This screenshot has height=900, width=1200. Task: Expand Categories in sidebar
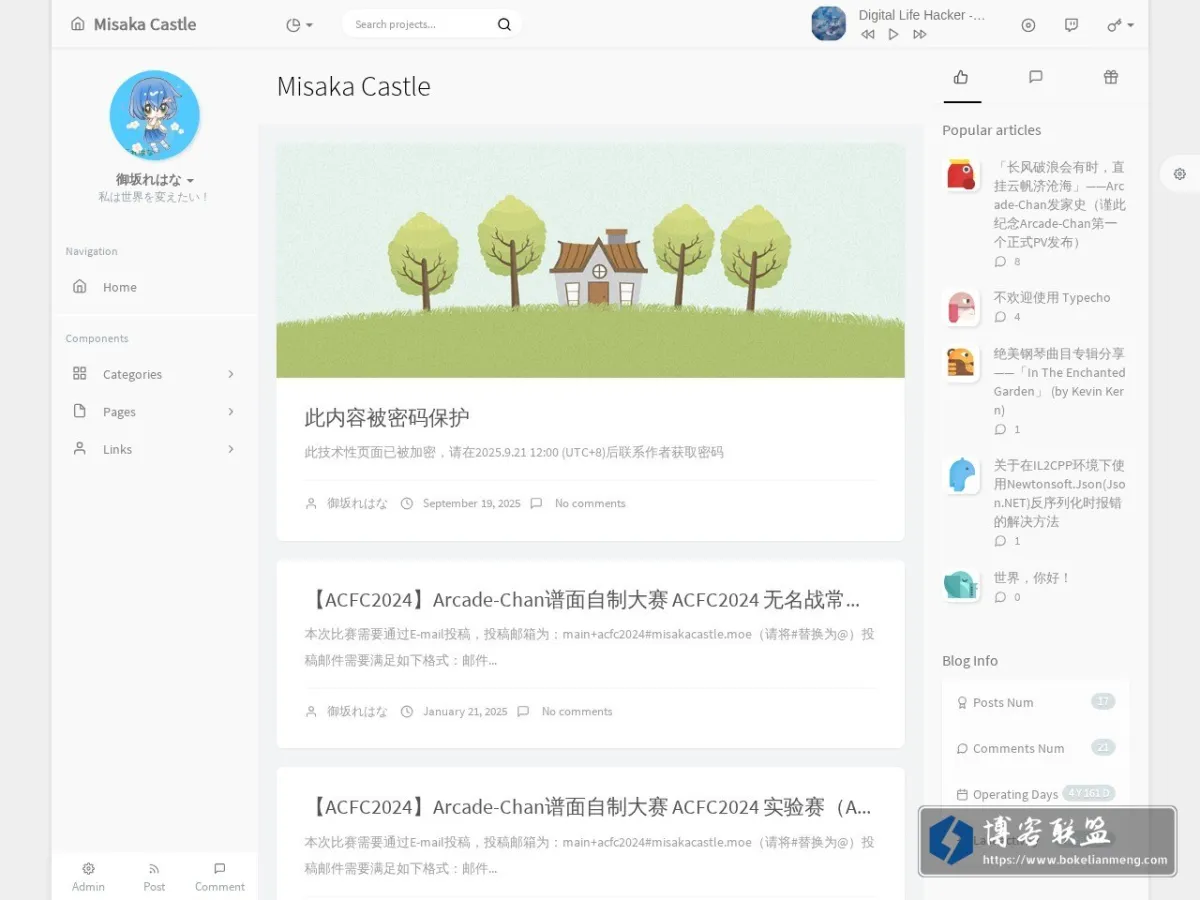(x=154, y=374)
